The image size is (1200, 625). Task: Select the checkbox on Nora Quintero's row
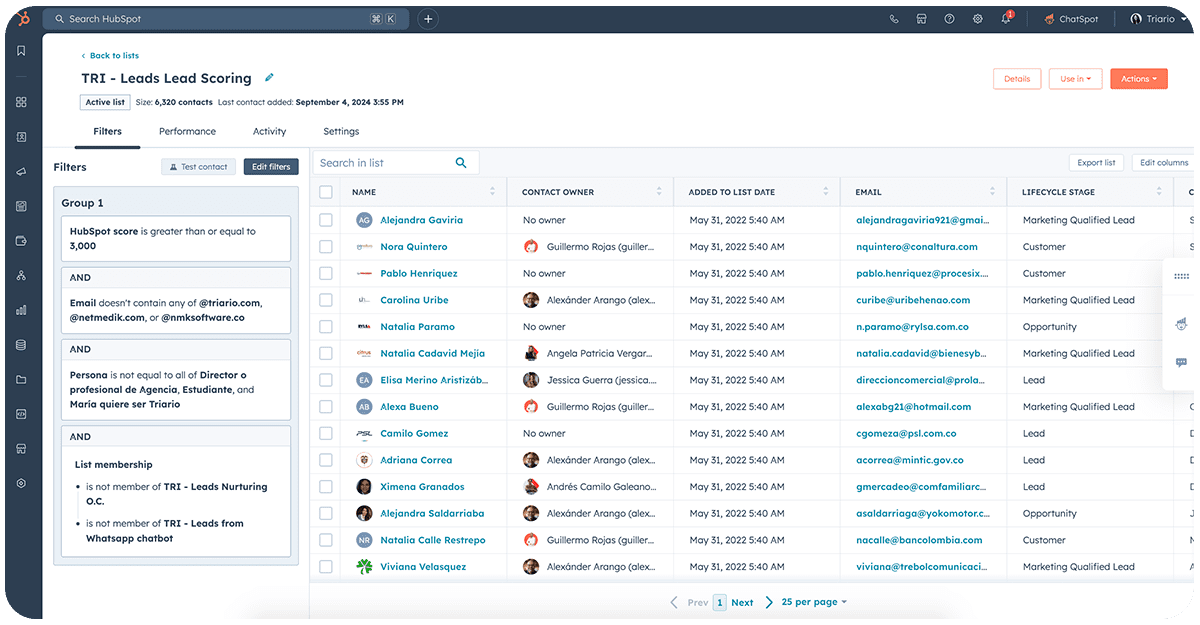pyautogui.click(x=326, y=246)
